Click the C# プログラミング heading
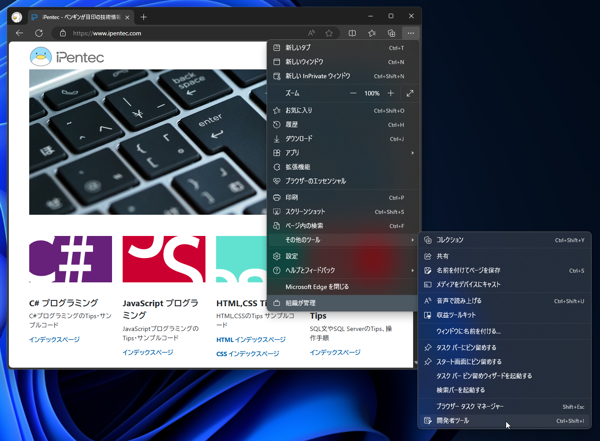 64,303
